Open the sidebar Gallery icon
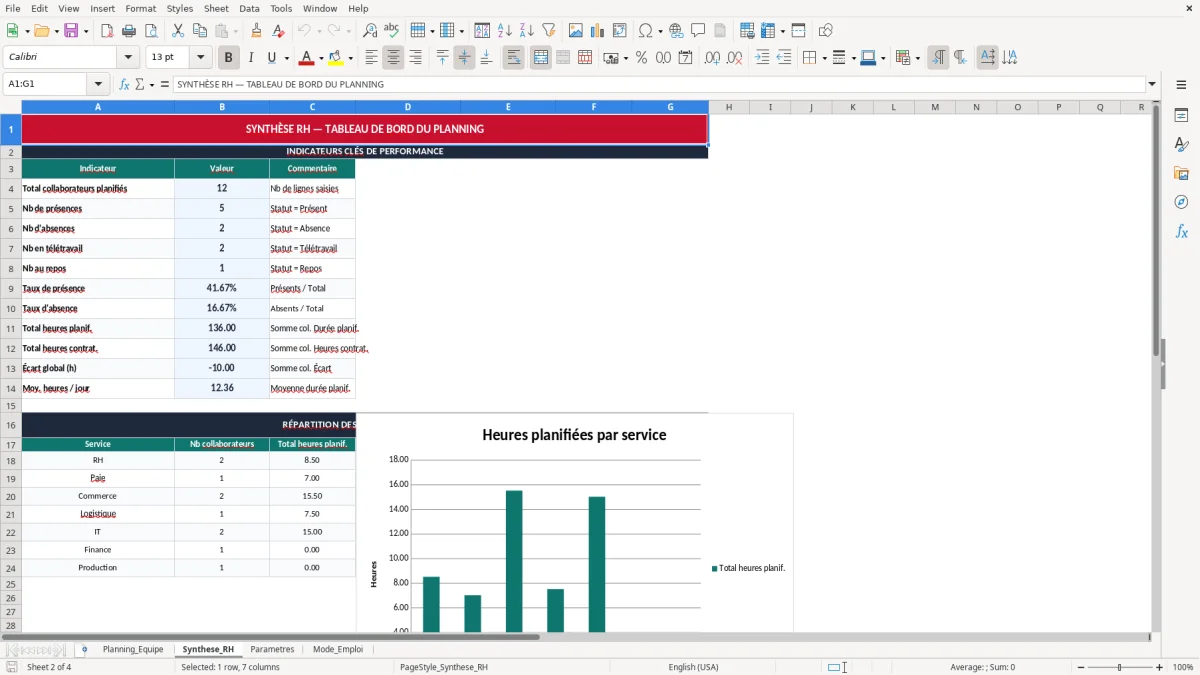The image size is (1200, 675). click(x=1181, y=173)
